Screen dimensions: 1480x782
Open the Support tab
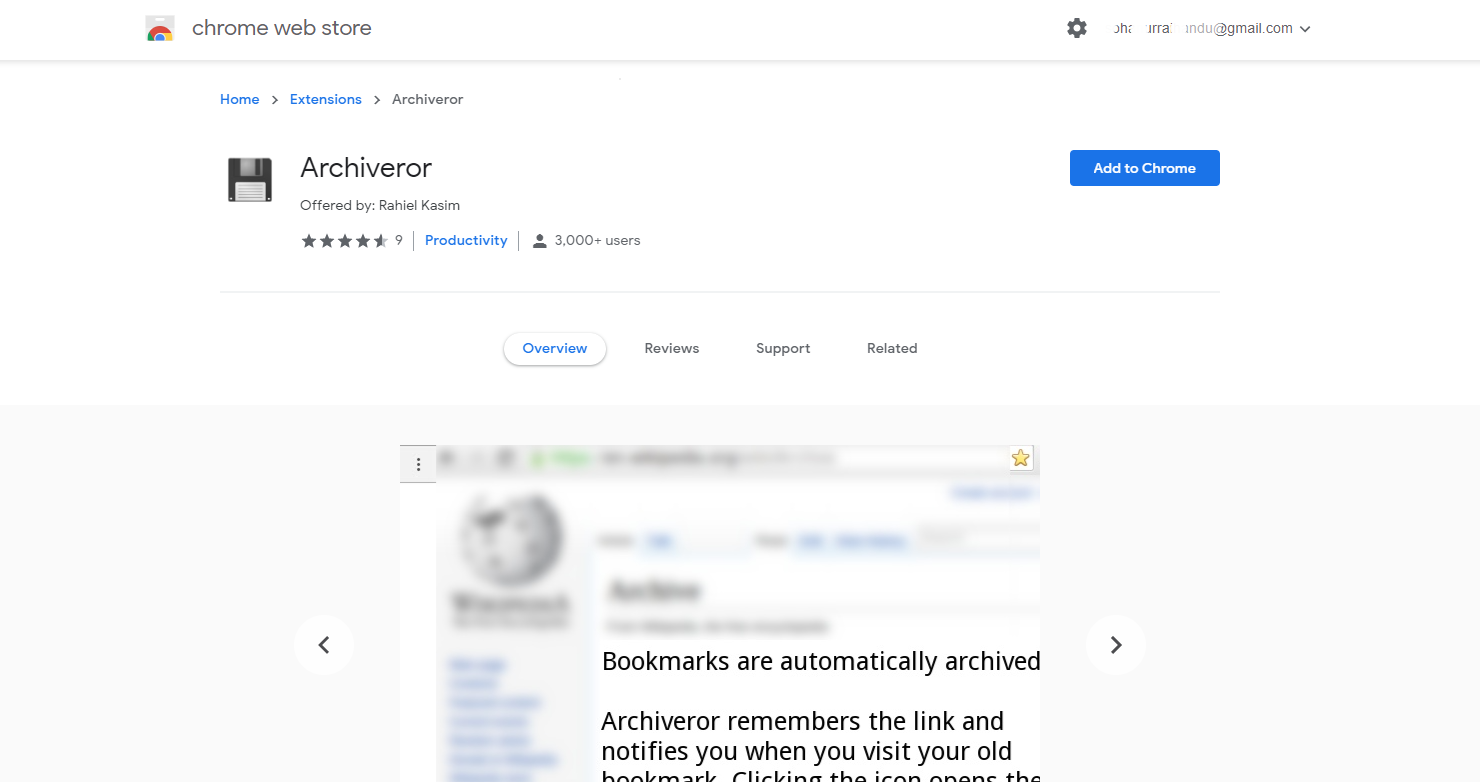point(783,349)
